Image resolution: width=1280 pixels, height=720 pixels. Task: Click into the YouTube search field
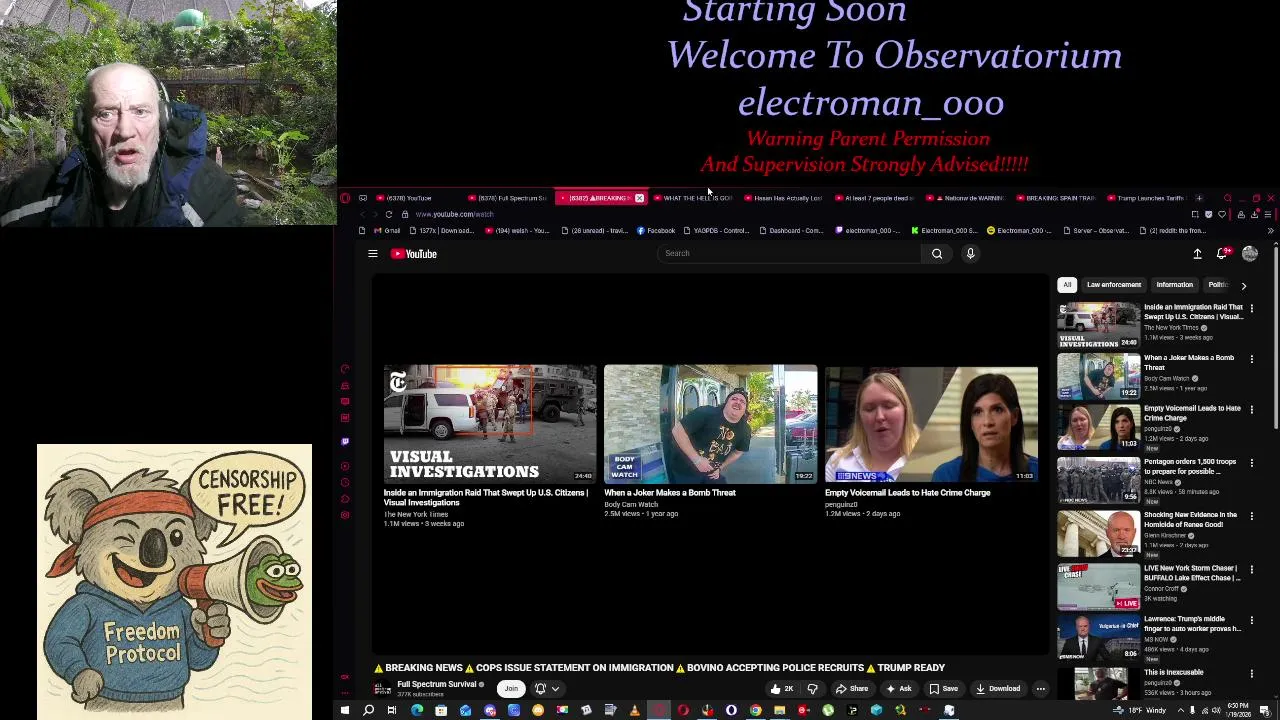click(790, 253)
